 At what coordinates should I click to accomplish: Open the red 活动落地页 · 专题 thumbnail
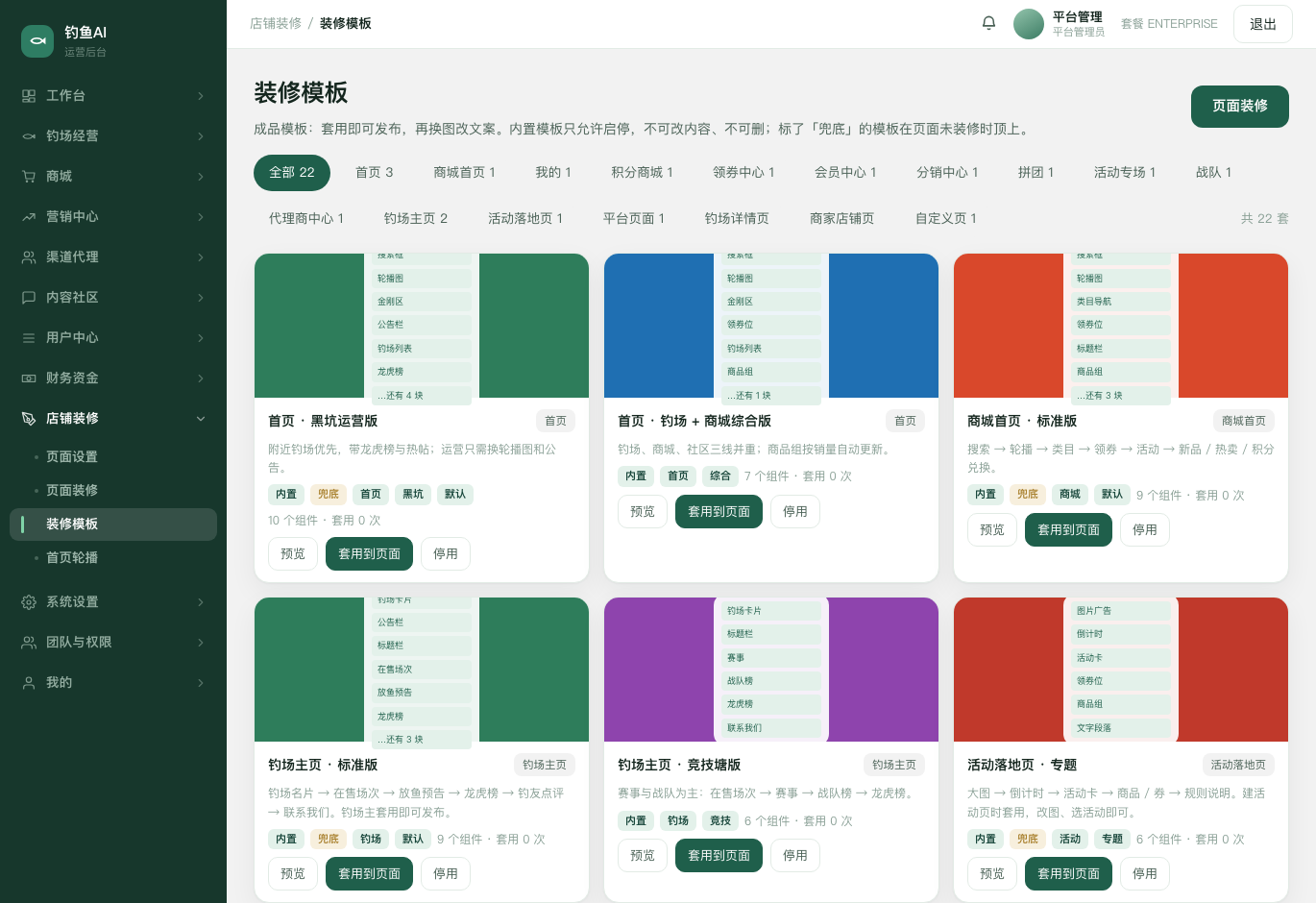pos(1121,670)
